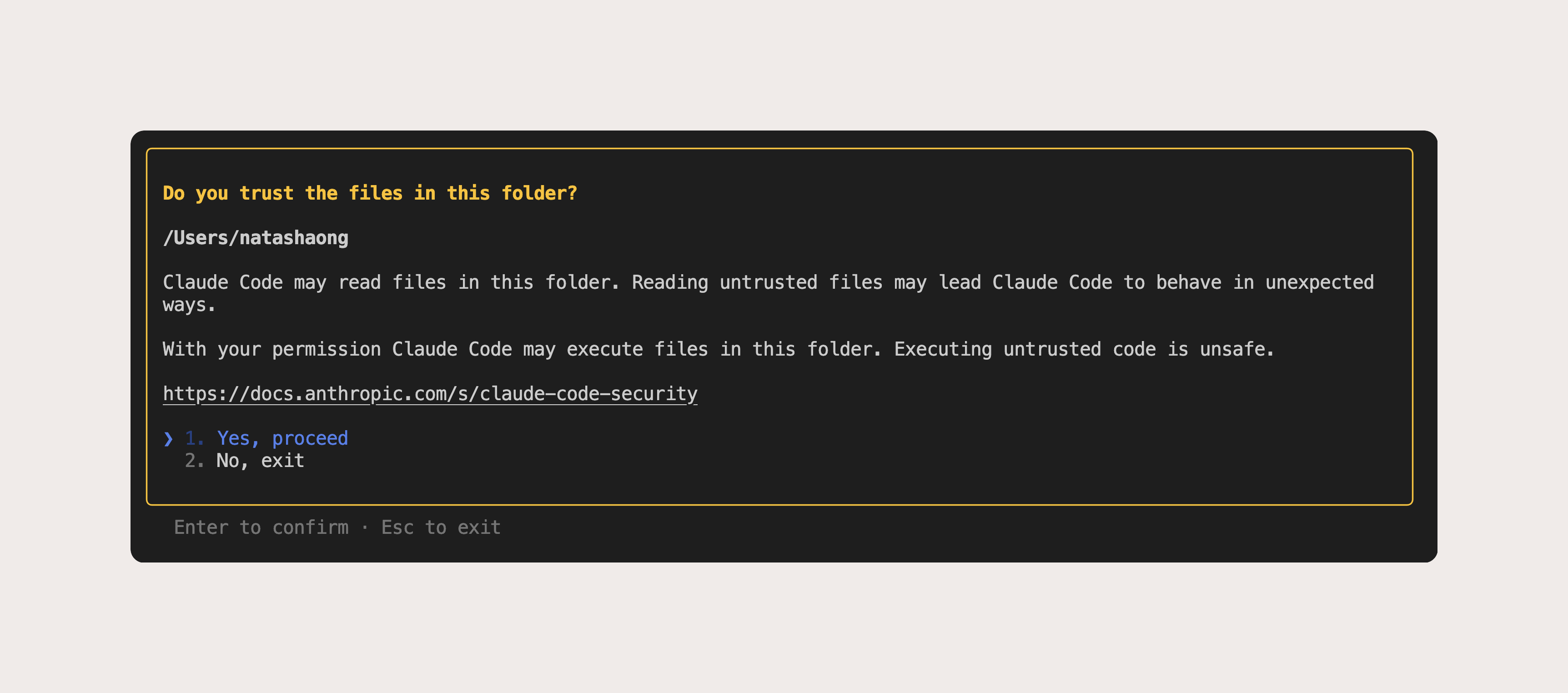Click the "Enter to confirm" hint

pos(261,527)
